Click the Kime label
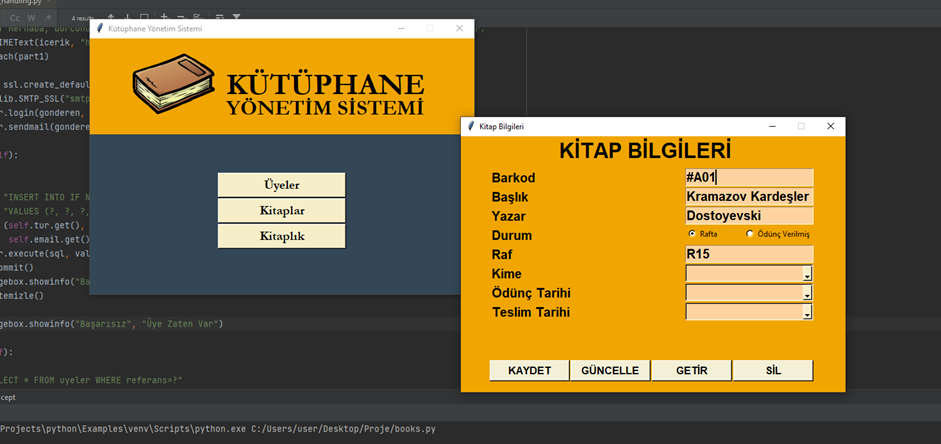 (507, 274)
